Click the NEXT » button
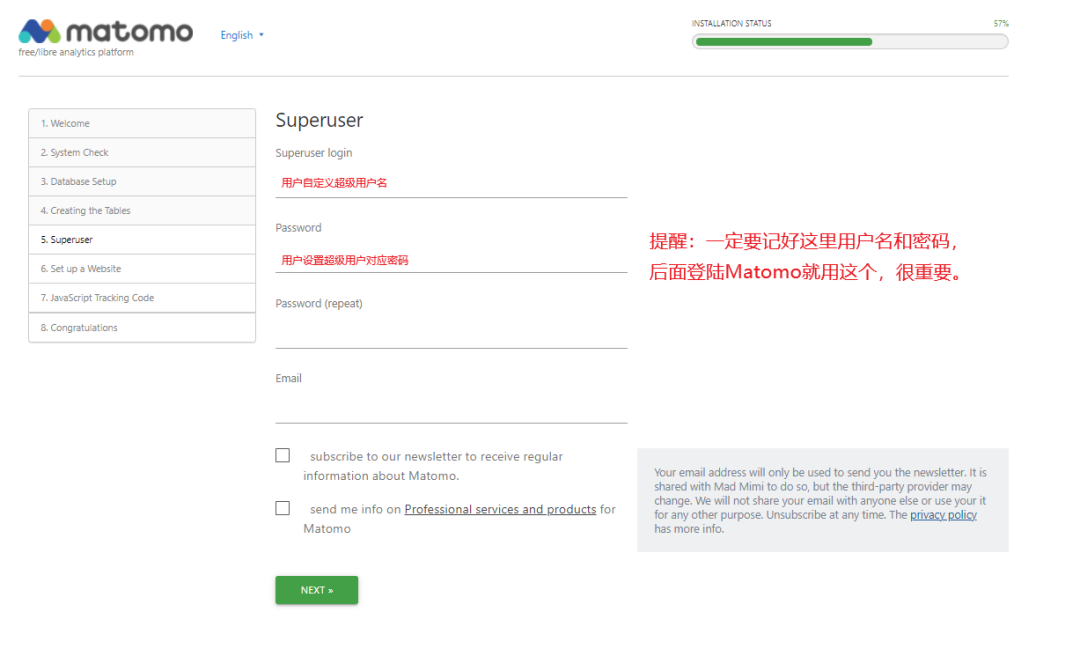Viewport: 1080px width, 664px height. [317, 590]
